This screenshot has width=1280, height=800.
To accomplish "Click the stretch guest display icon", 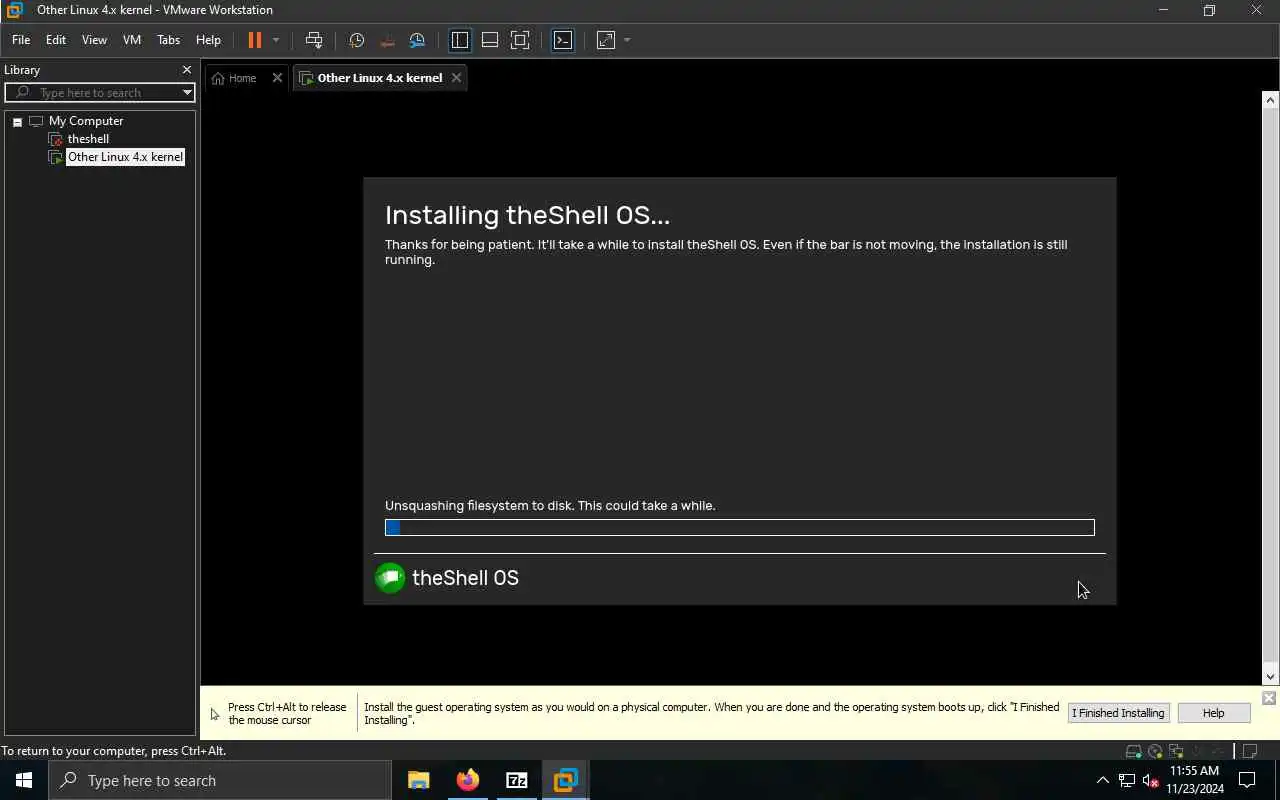I will point(606,40).
